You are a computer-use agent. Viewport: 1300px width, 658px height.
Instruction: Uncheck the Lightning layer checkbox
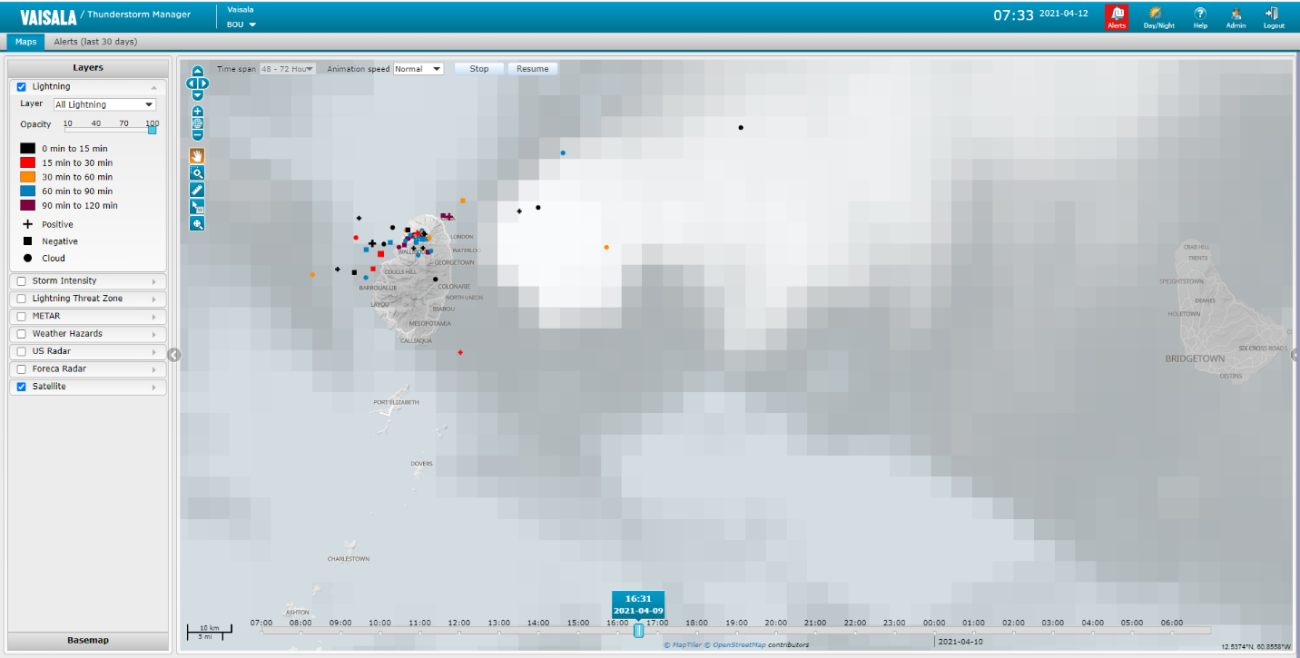pos(23,86)
